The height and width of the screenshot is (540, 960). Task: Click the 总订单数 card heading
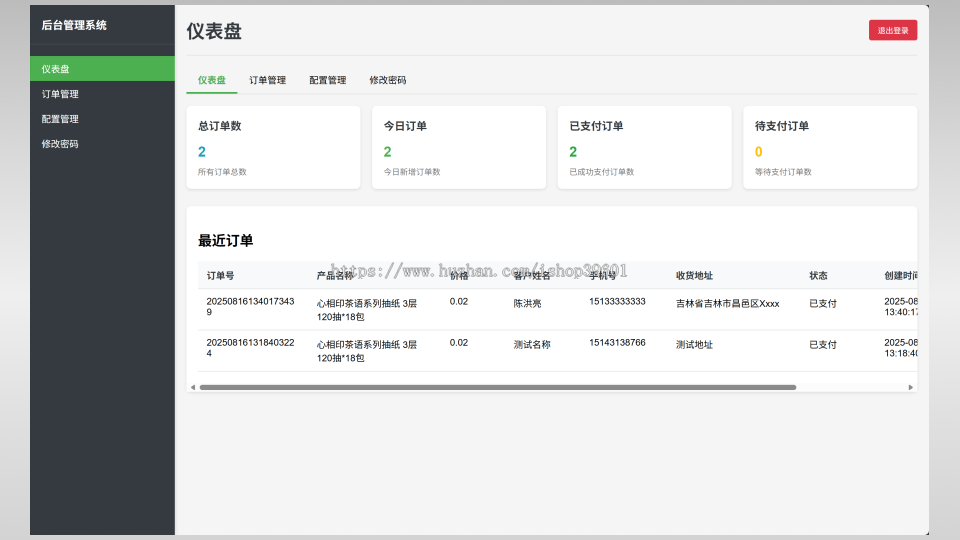(220, 126)
